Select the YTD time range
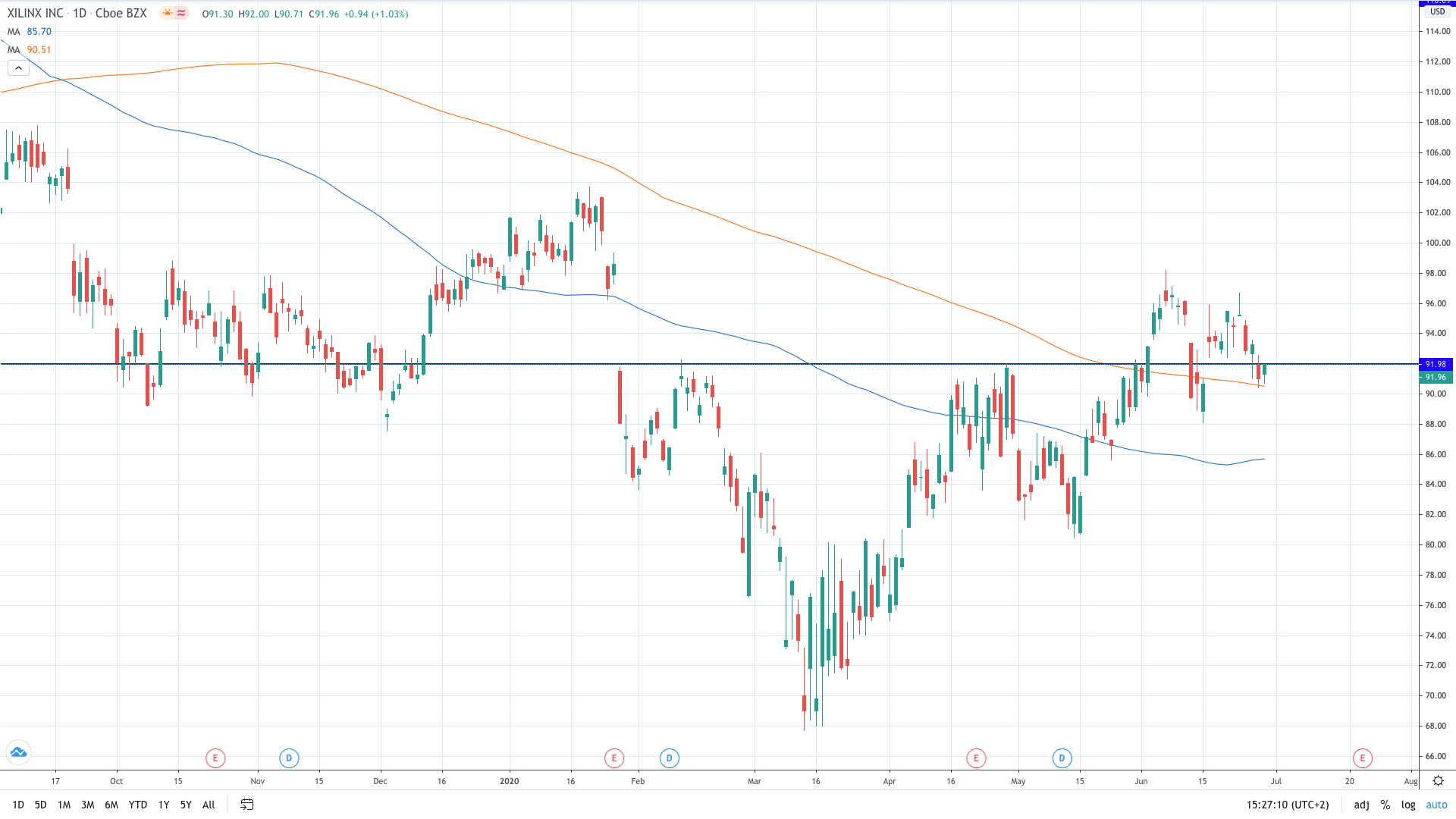The image size is (1456, 819). tap(138, 805)
